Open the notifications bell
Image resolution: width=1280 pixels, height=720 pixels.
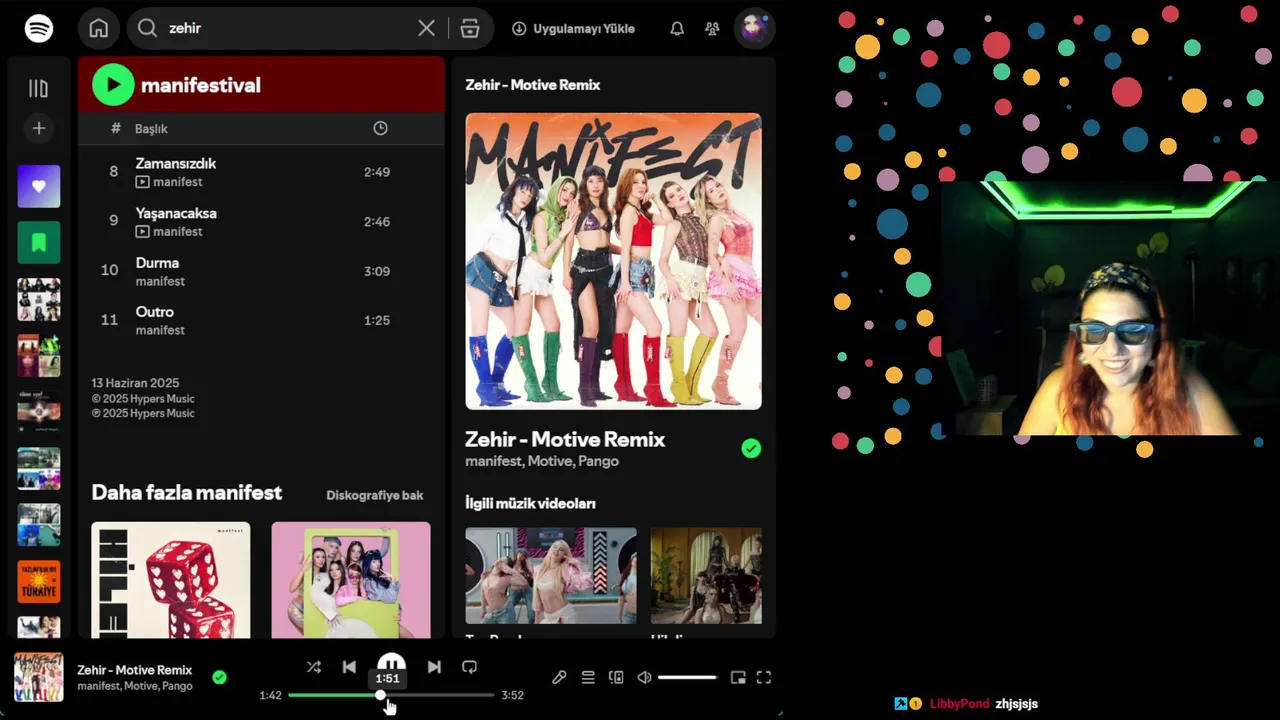(677, 29)
